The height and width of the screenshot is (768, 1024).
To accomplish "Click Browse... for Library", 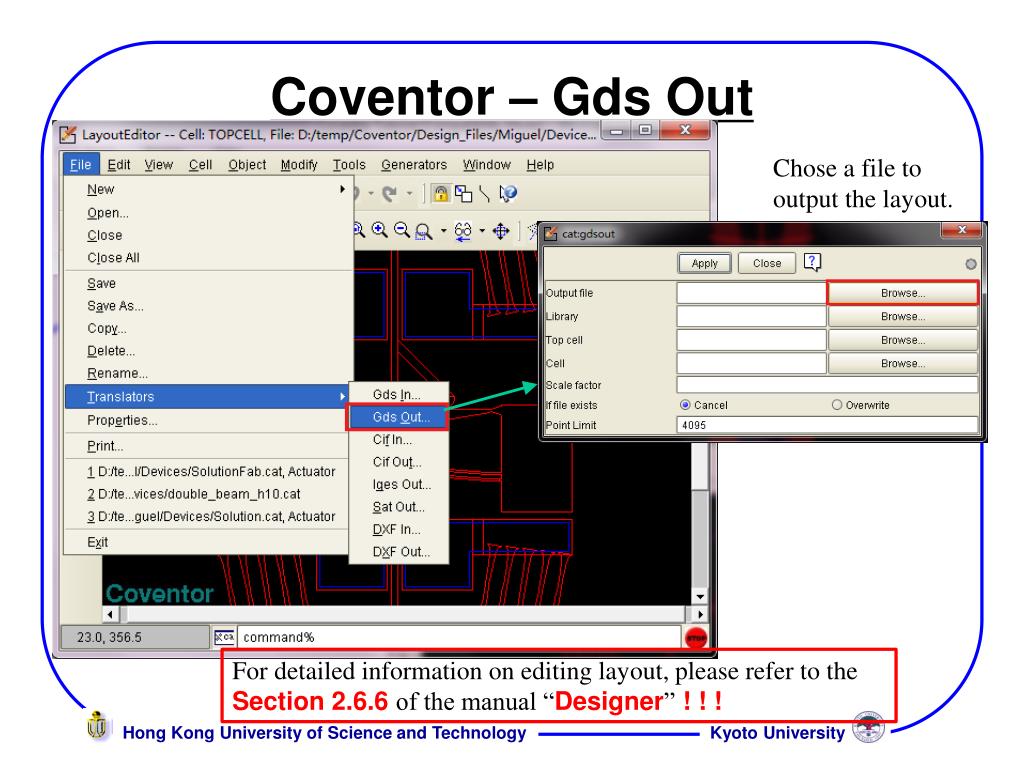I will point(903,317).
